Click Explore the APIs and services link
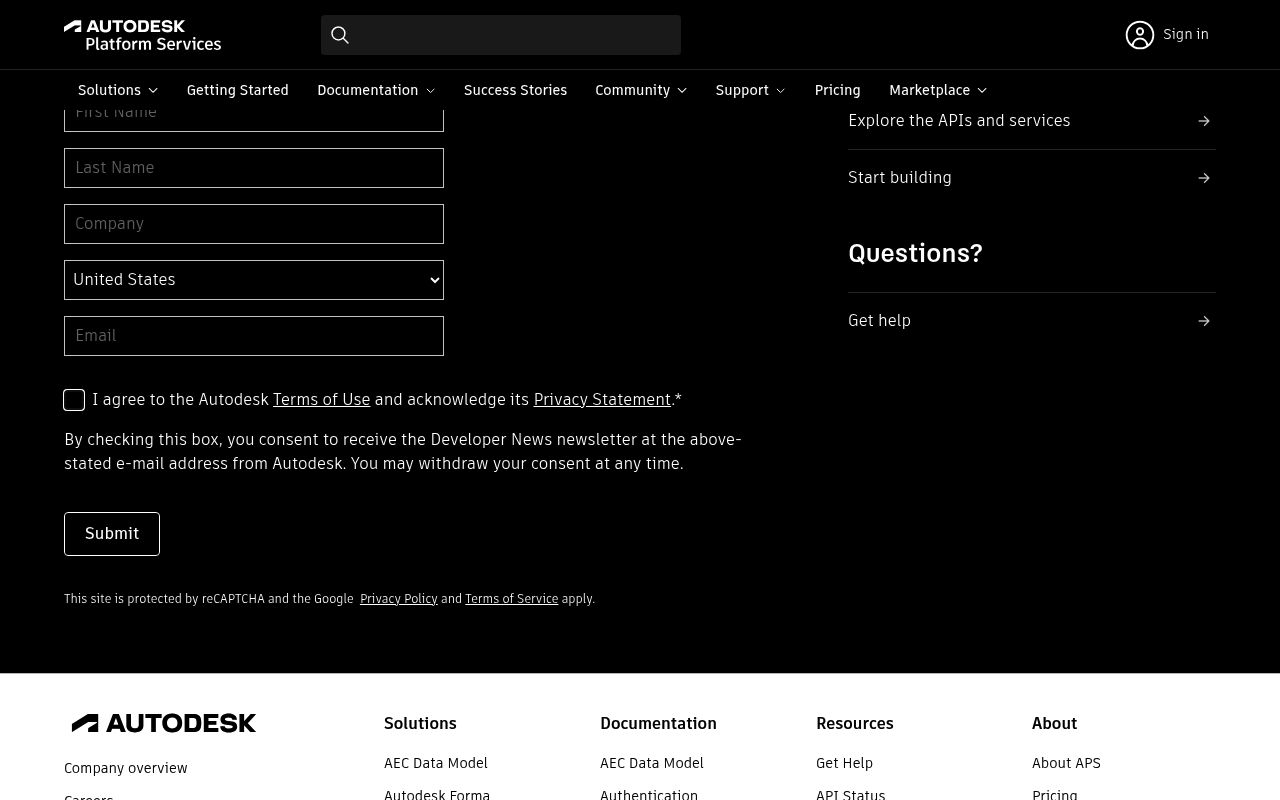 [x=959, y=121]
